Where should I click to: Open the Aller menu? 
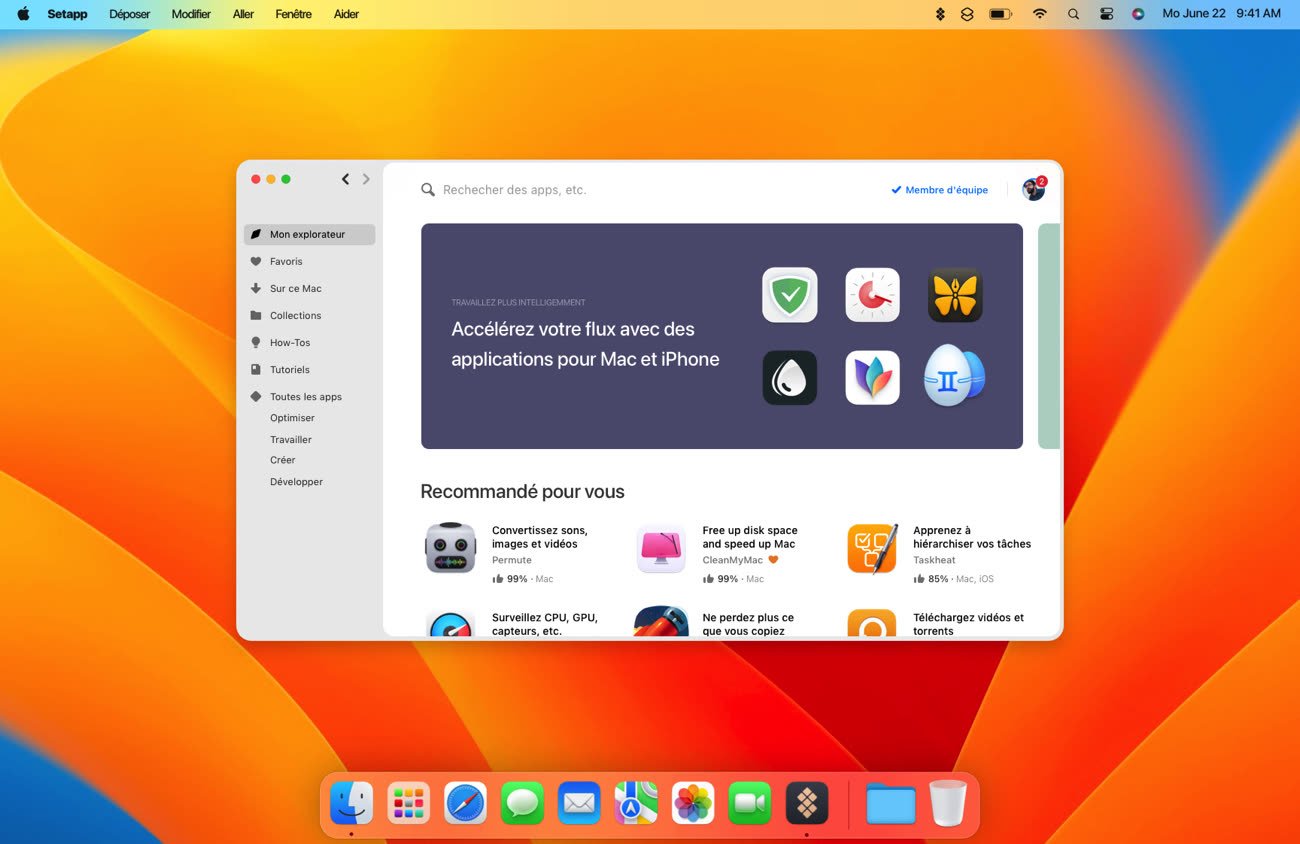243,14
